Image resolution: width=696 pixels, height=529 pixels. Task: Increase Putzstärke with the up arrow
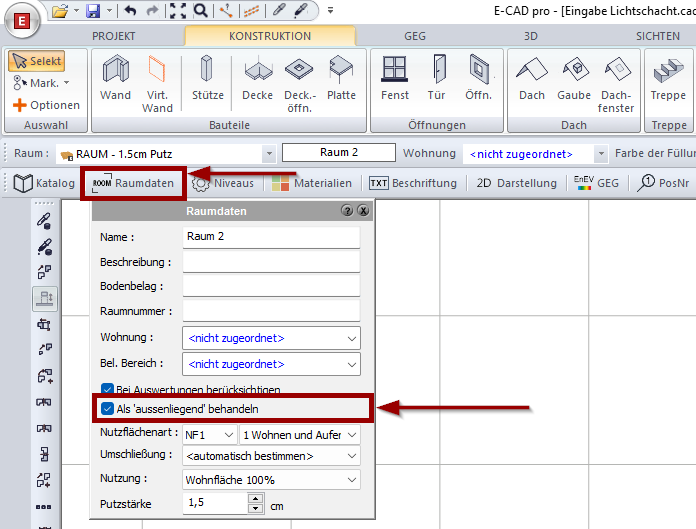click(255, 499)
